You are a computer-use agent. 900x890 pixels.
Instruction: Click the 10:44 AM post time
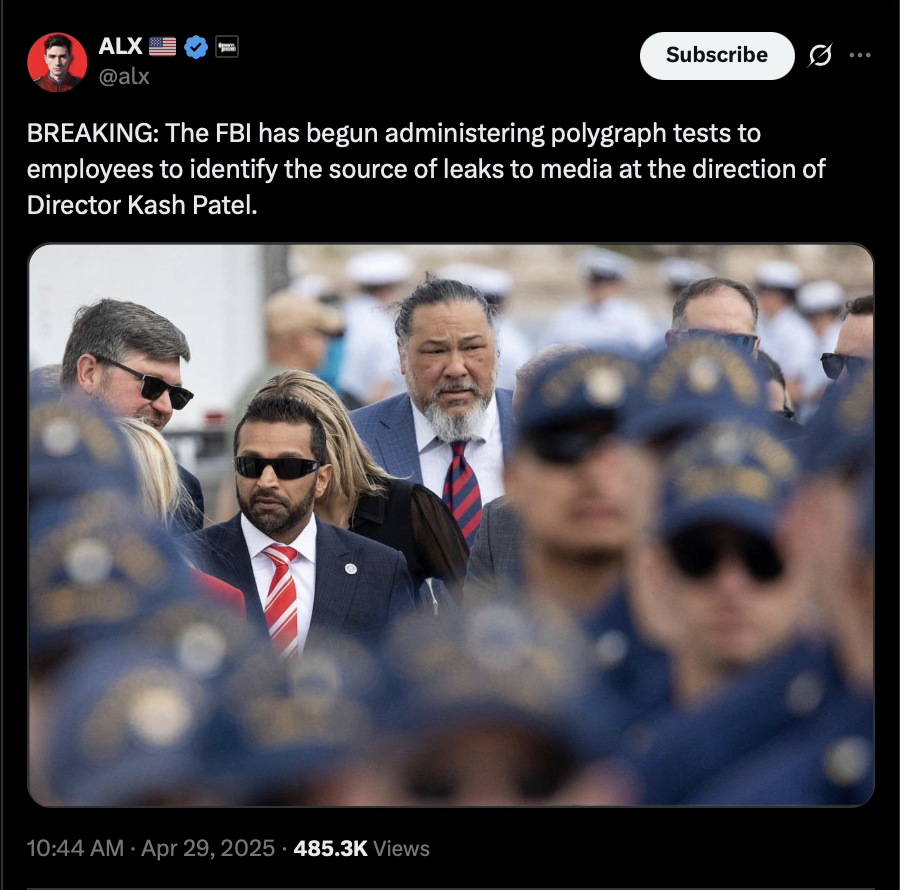75,848
